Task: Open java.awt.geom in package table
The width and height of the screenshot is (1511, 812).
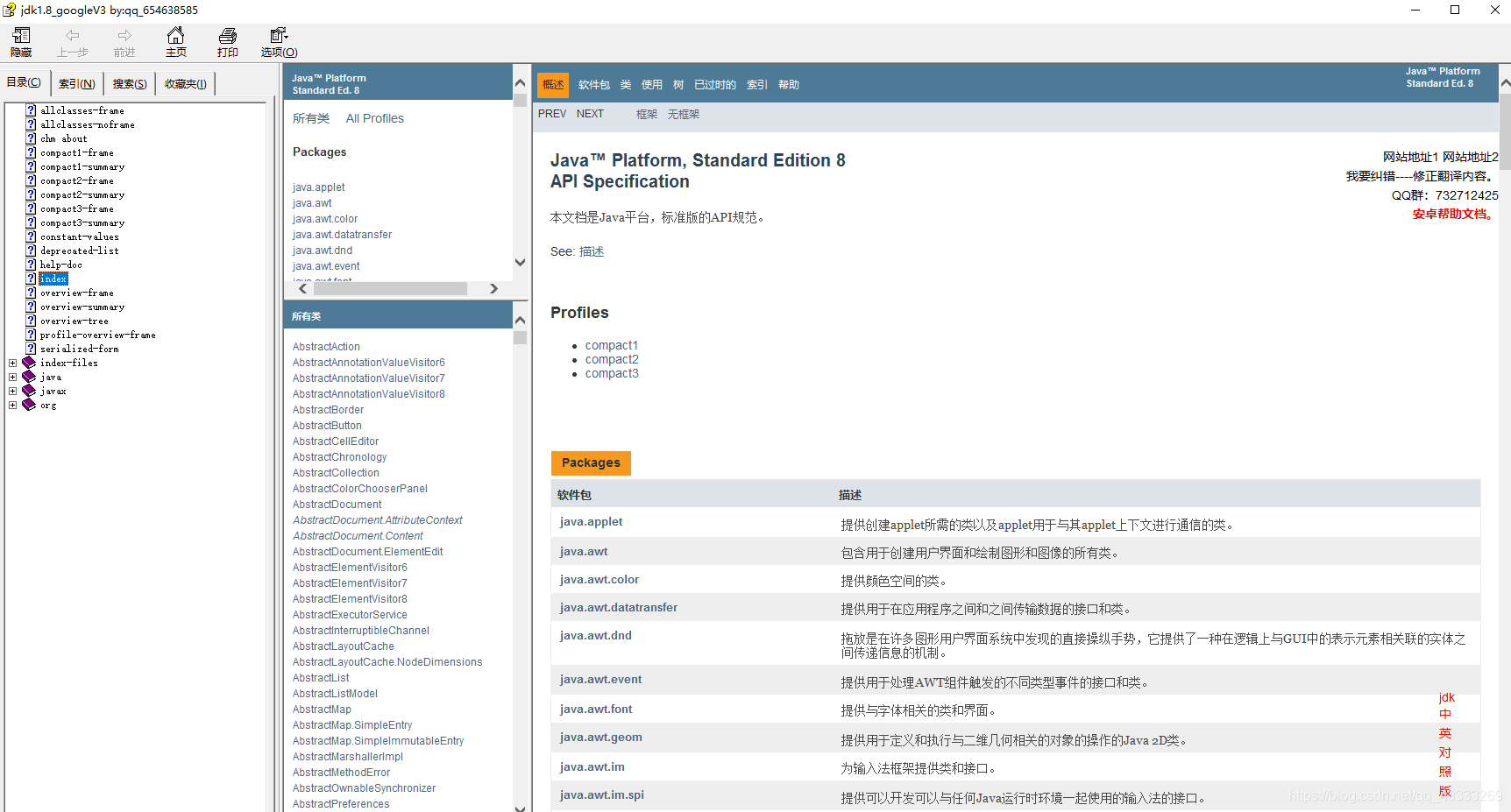Action: point(601,737)
